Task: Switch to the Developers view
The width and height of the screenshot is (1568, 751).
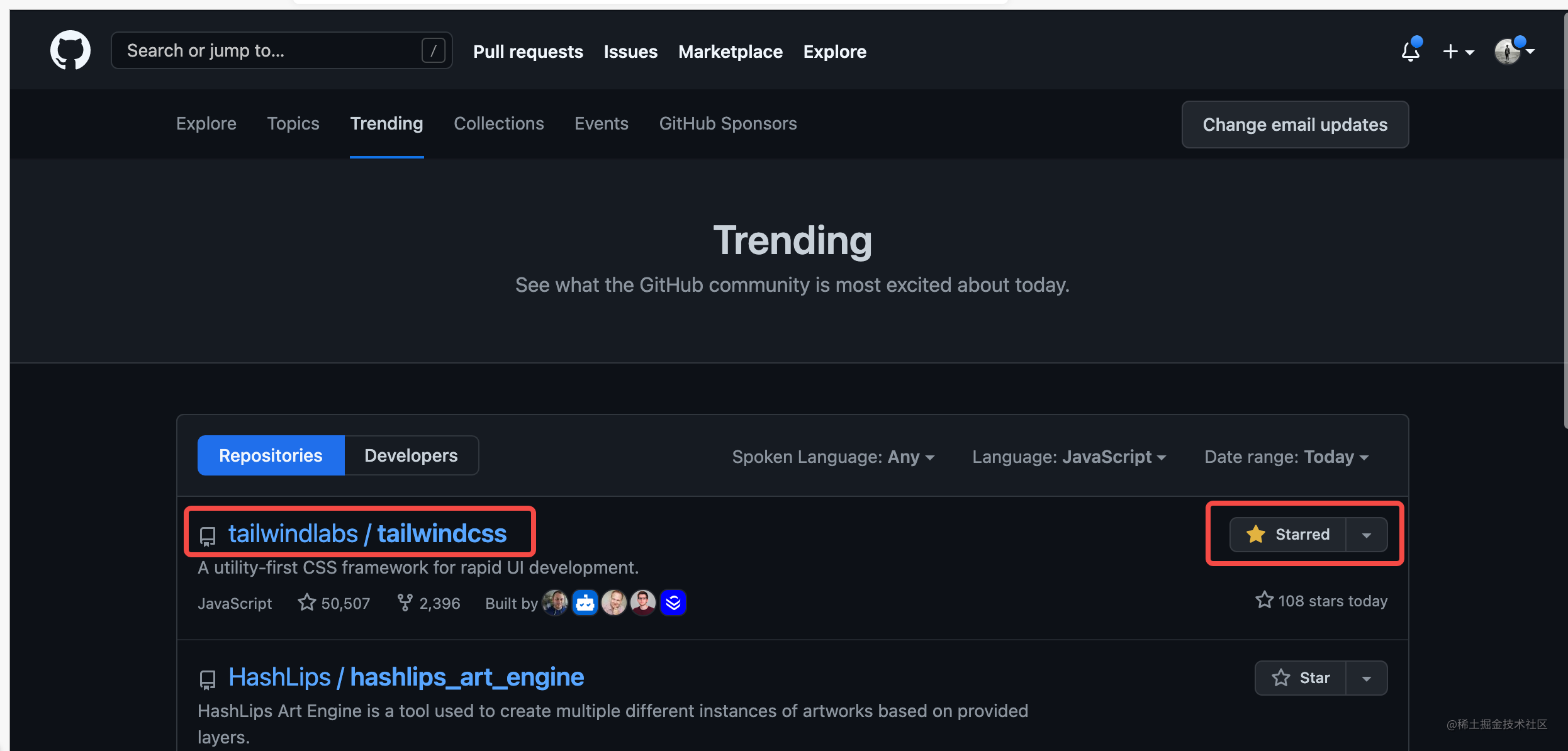Action: pyautogui.click(x=411, y=455)
